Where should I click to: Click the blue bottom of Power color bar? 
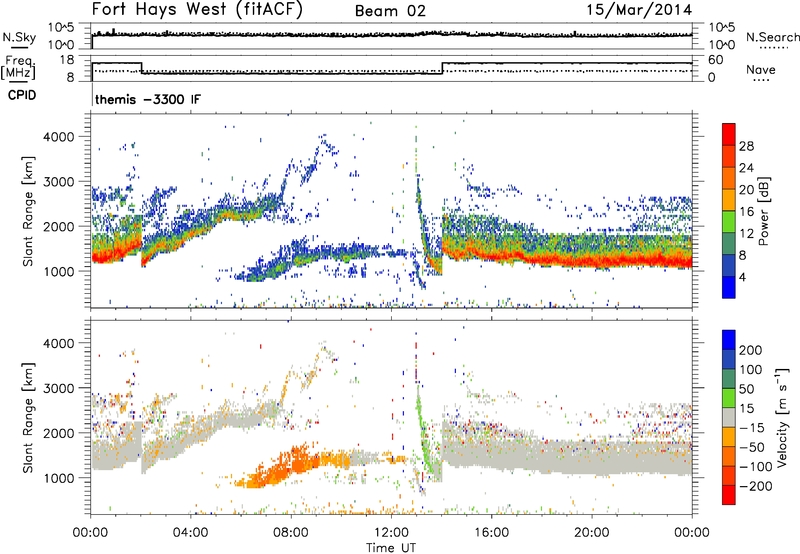729,288
